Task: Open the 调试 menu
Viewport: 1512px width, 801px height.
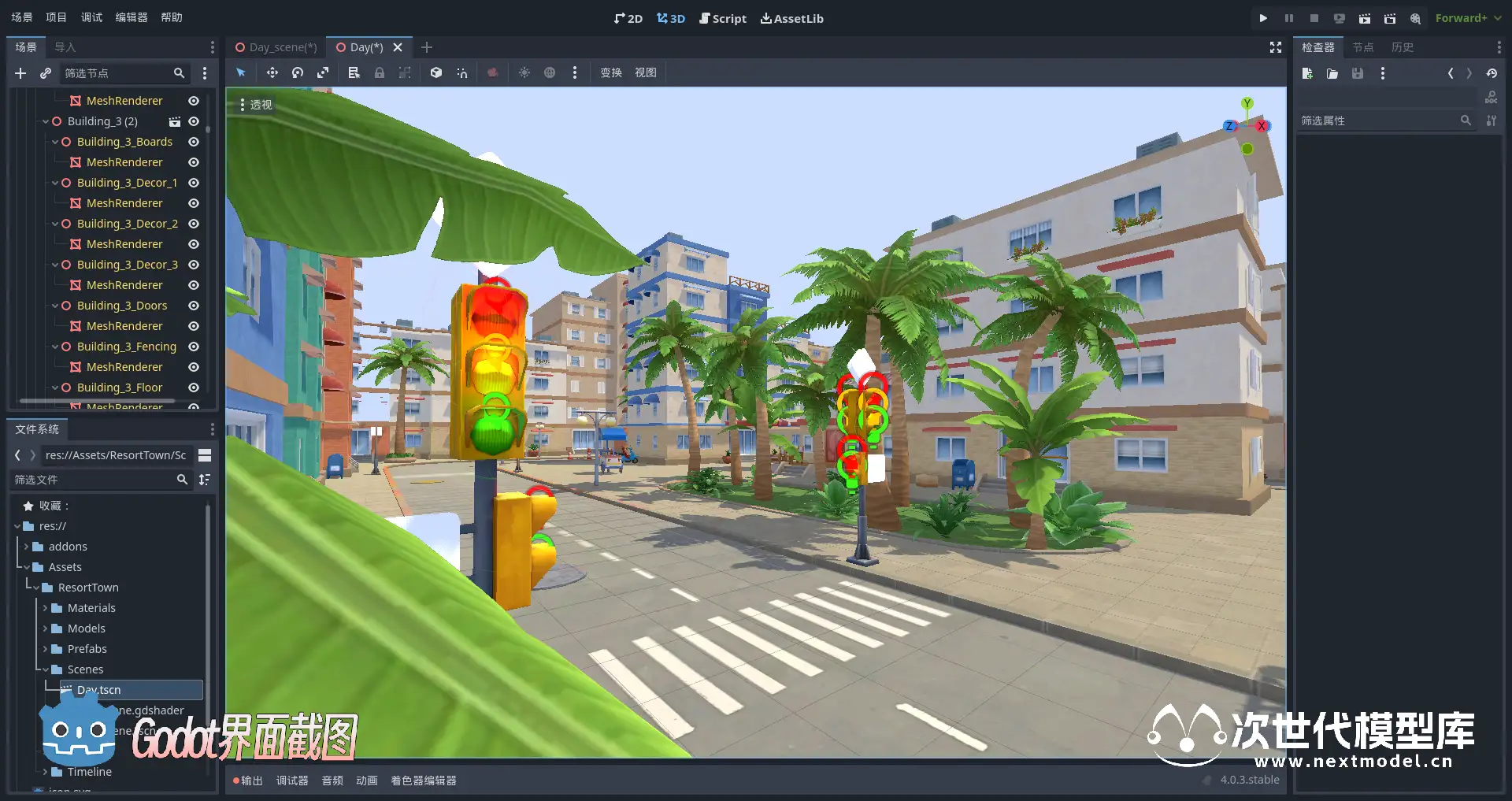Action: click(x=91, y=17)
